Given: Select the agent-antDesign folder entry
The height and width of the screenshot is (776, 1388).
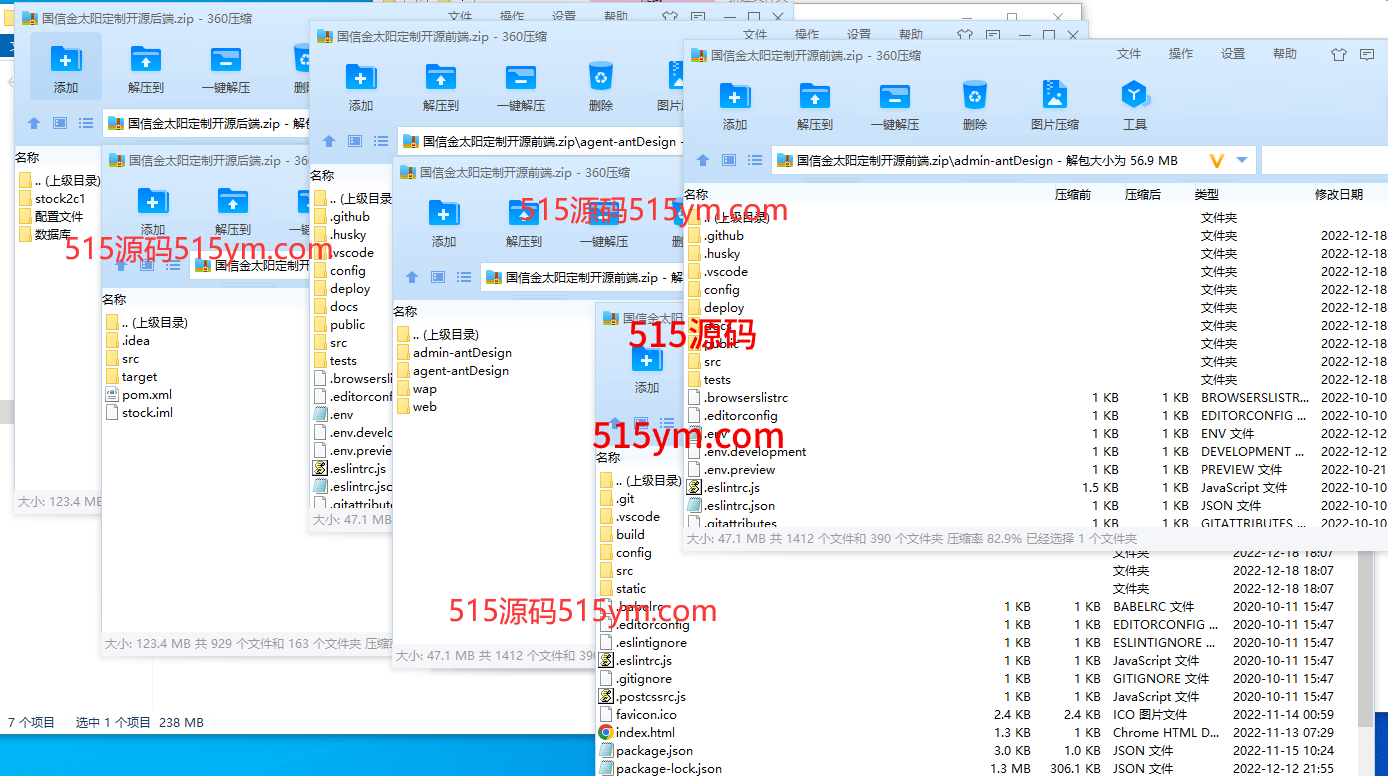Looking at the screenshot, I should (x=460, y=371).
